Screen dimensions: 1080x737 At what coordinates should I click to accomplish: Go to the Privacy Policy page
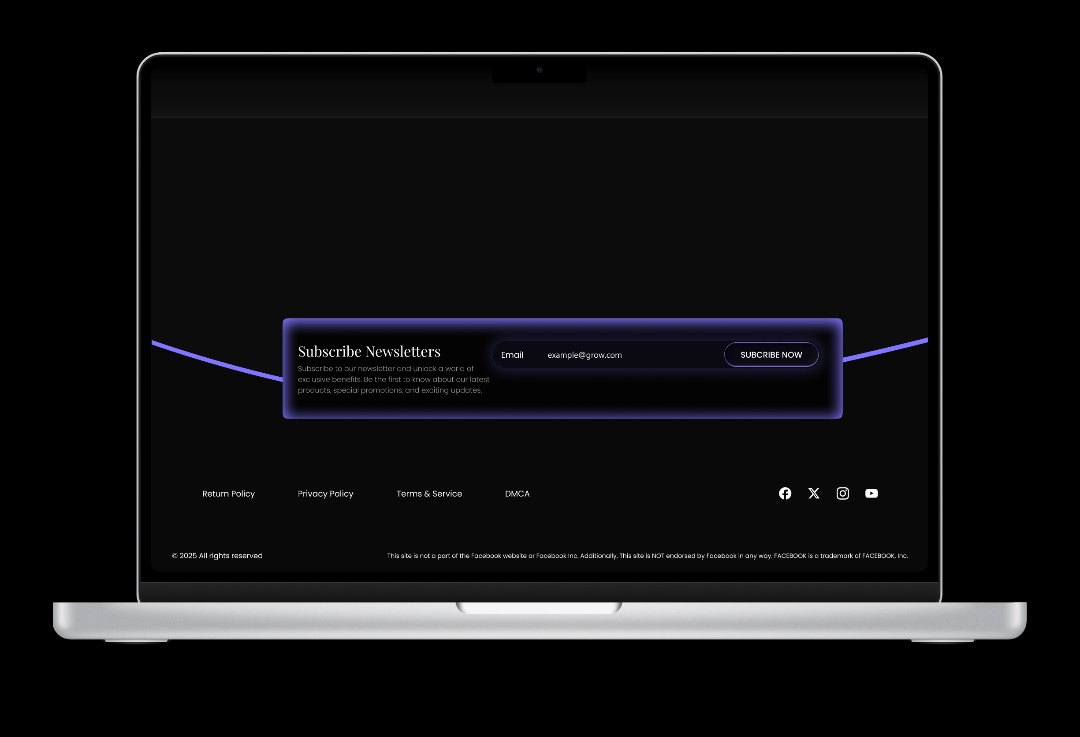325,494
